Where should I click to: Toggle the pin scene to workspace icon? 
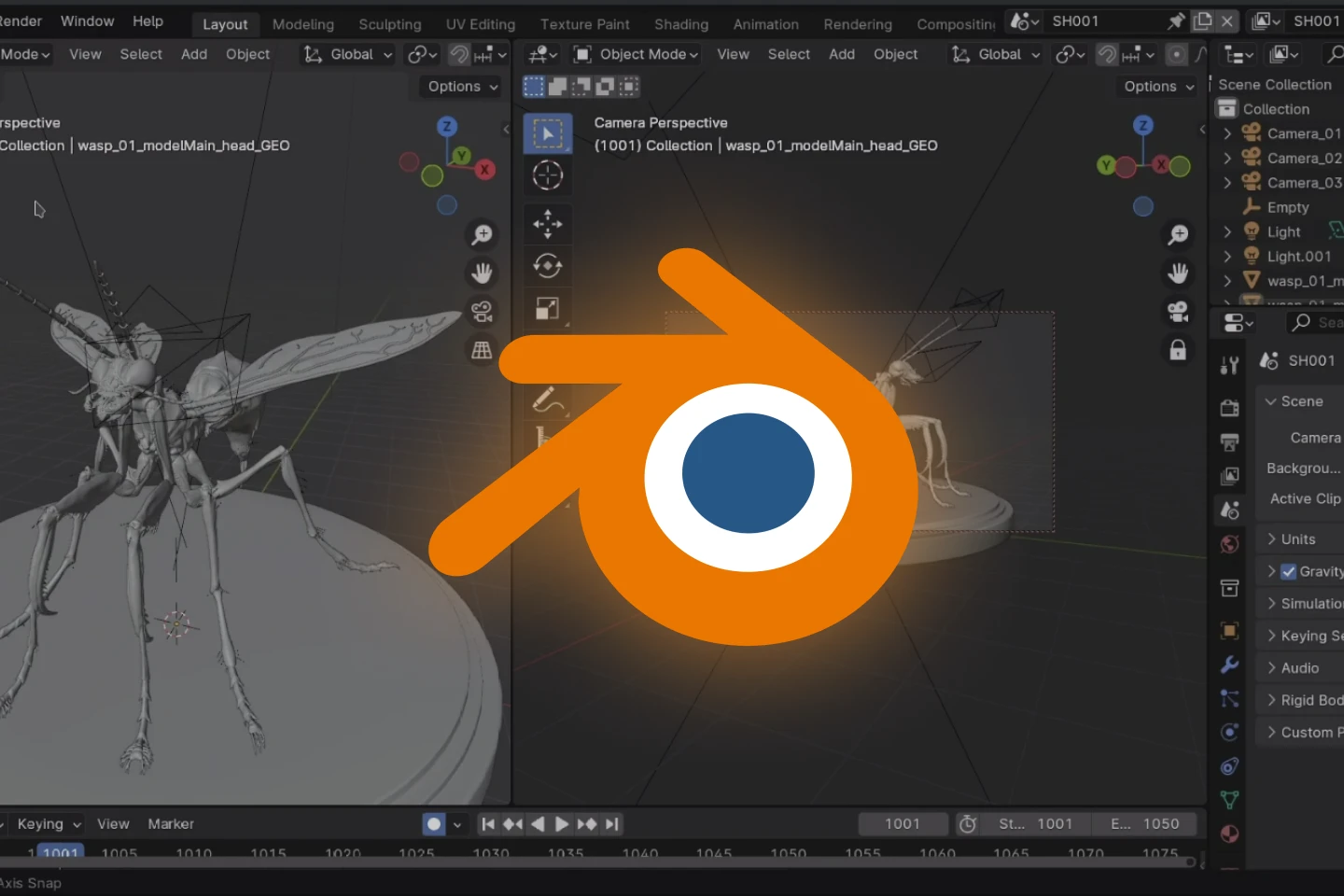(x=1176, y=21)
